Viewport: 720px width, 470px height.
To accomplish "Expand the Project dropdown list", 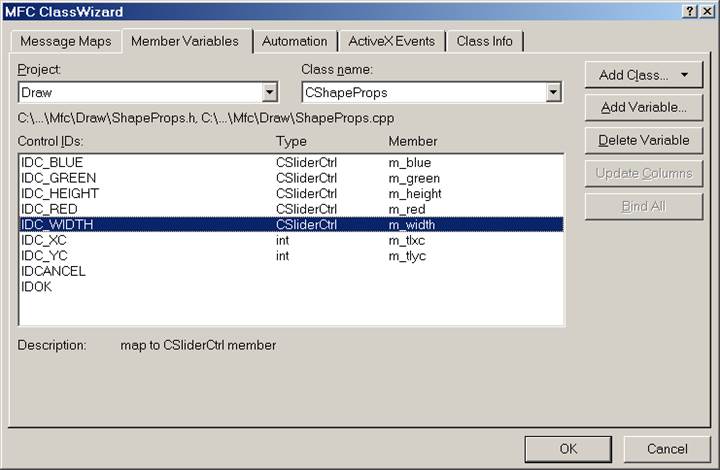I will point(269,93).
